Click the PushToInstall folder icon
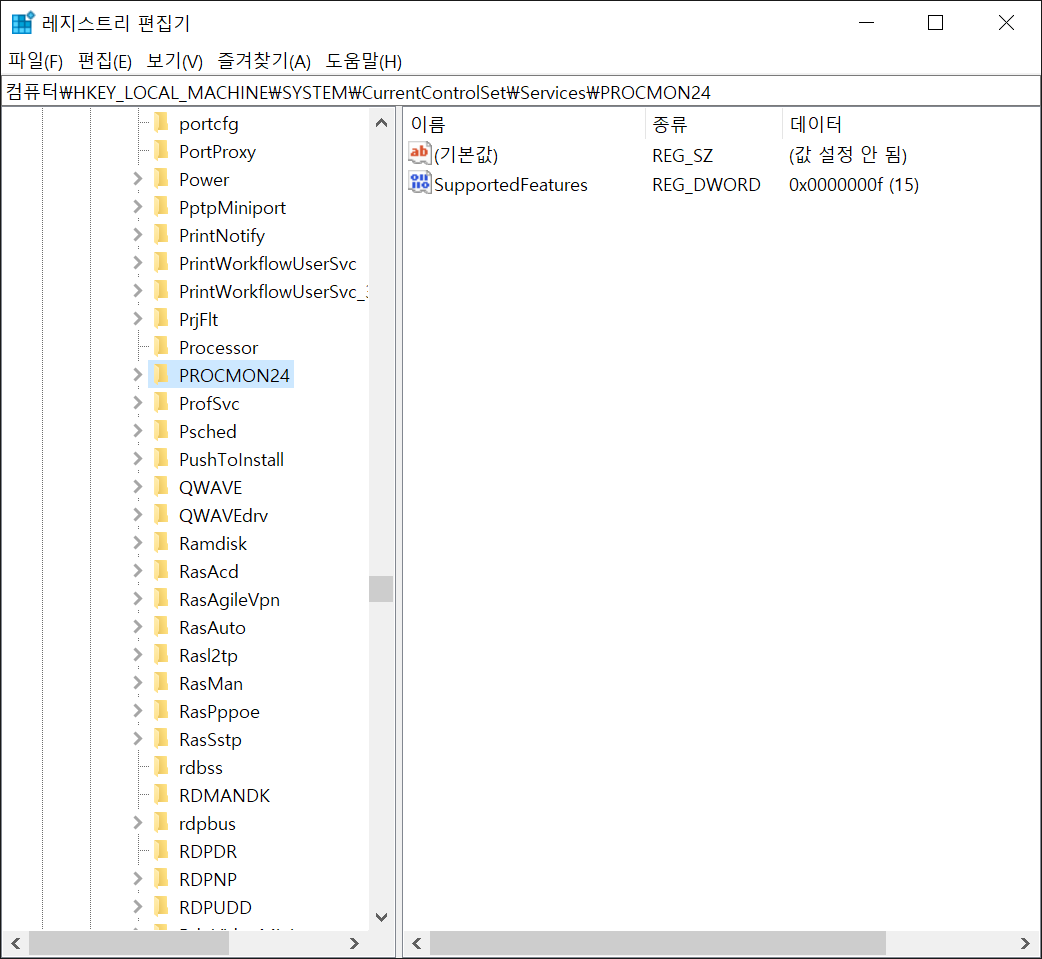1042x959 pixels. pyautogui.click(x=161, y=459)
